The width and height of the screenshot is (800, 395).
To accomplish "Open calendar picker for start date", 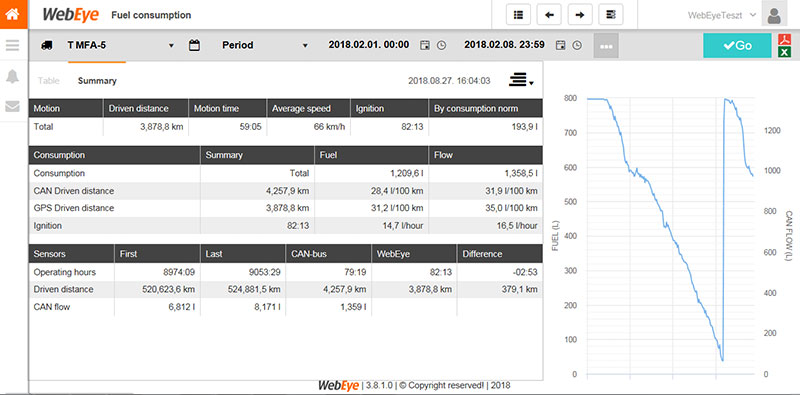I will [424, 45].
